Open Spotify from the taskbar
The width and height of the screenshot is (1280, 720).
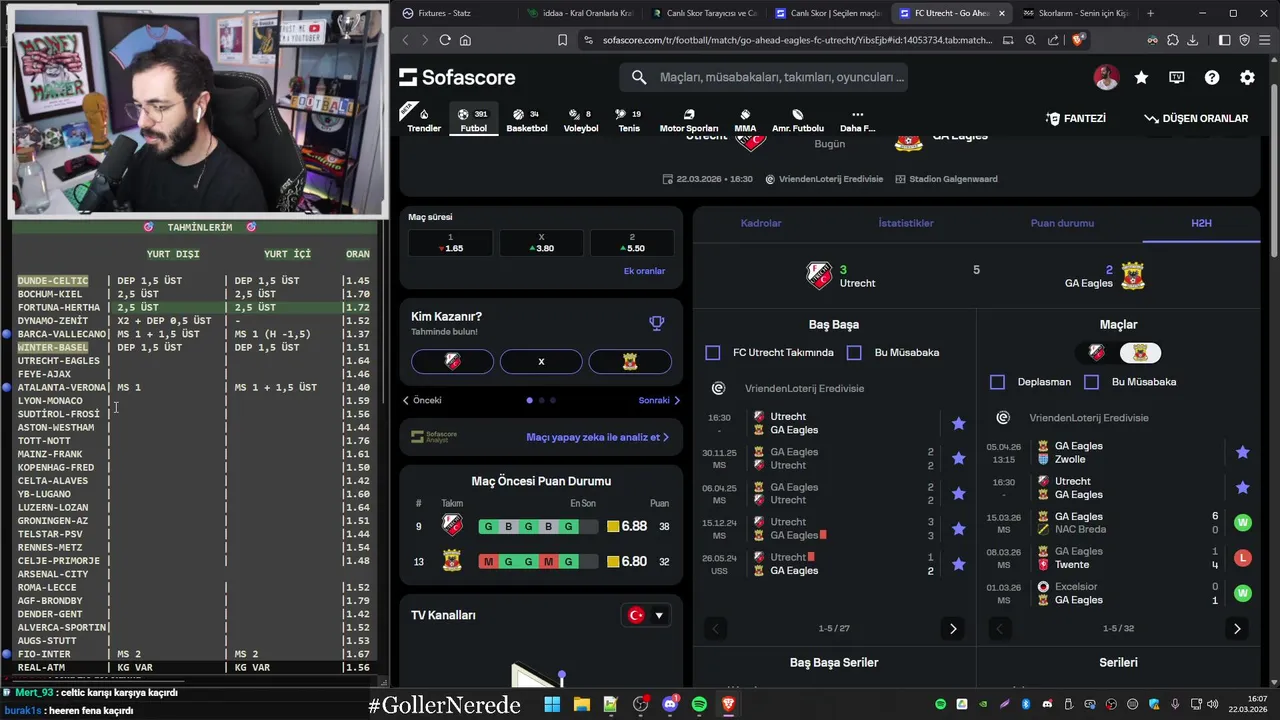(699, 704)
